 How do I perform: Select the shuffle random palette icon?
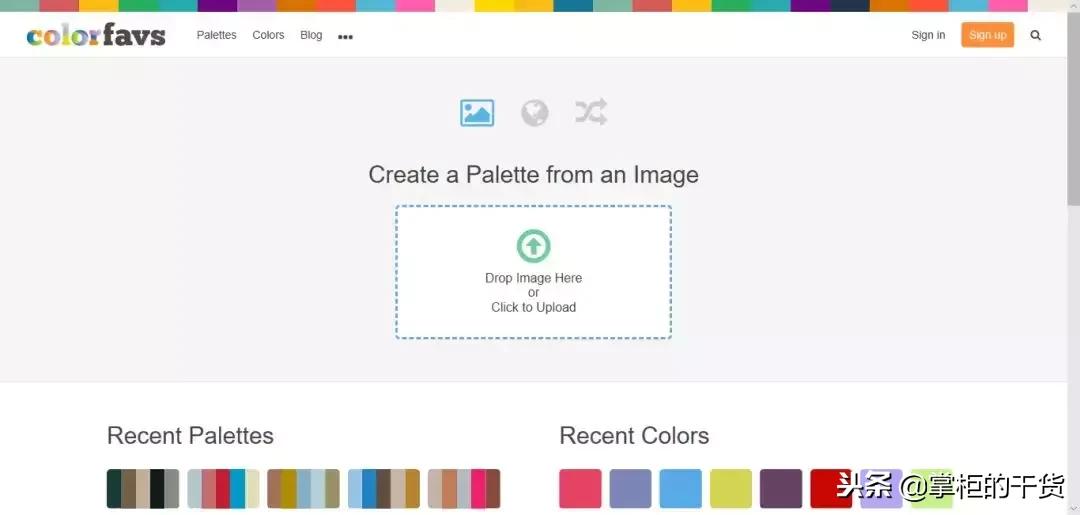point(591,112)
